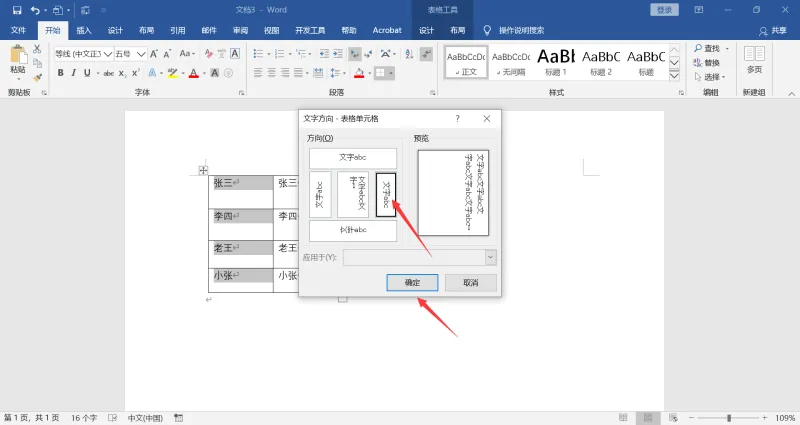Cancel the text direction dialog
Screen dimensions: 800x425
click(470, 283)
